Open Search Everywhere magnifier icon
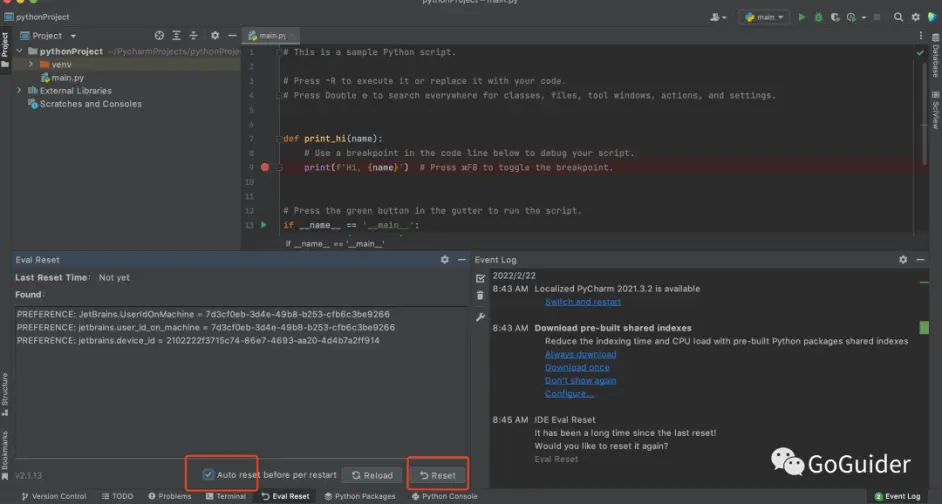The height and width of the screenshot is (504, 942). [898, 17]
